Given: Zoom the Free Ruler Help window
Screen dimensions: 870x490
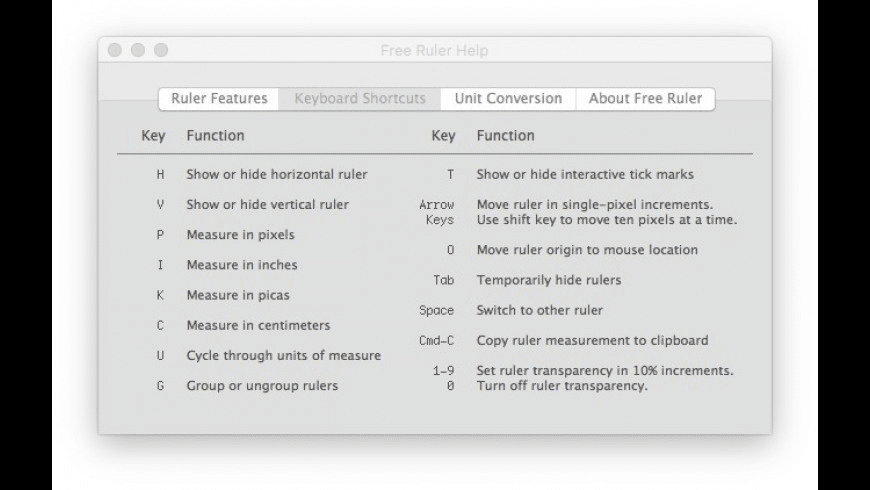Looking at the screenshot, I should pos(161,50).
